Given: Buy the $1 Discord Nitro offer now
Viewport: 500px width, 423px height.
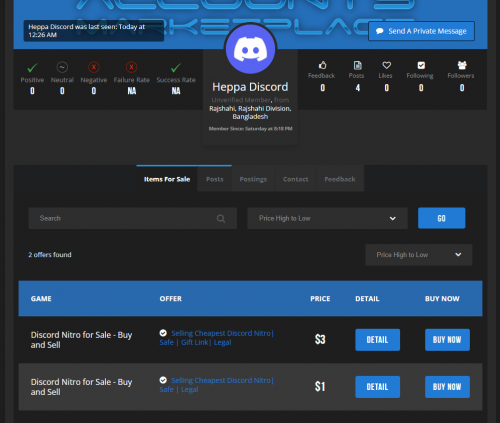Looking at the screenshot, I should tap(447, 387).
